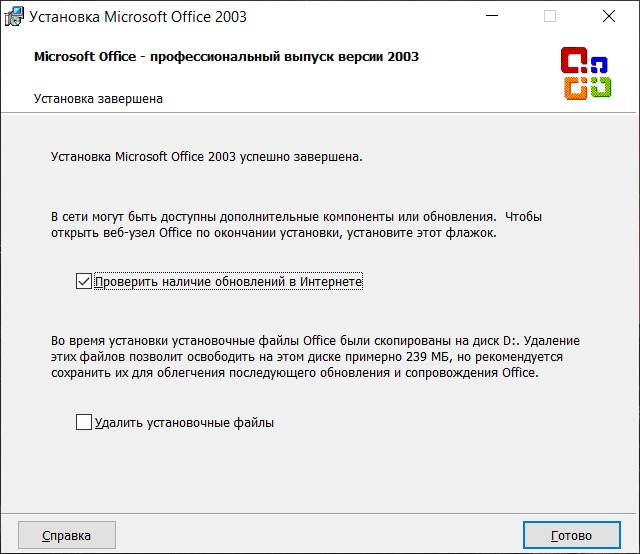The height and width of the screenshot is (554, 640).
Task: Click the disabled maximize button
Action: coord(550,16)
